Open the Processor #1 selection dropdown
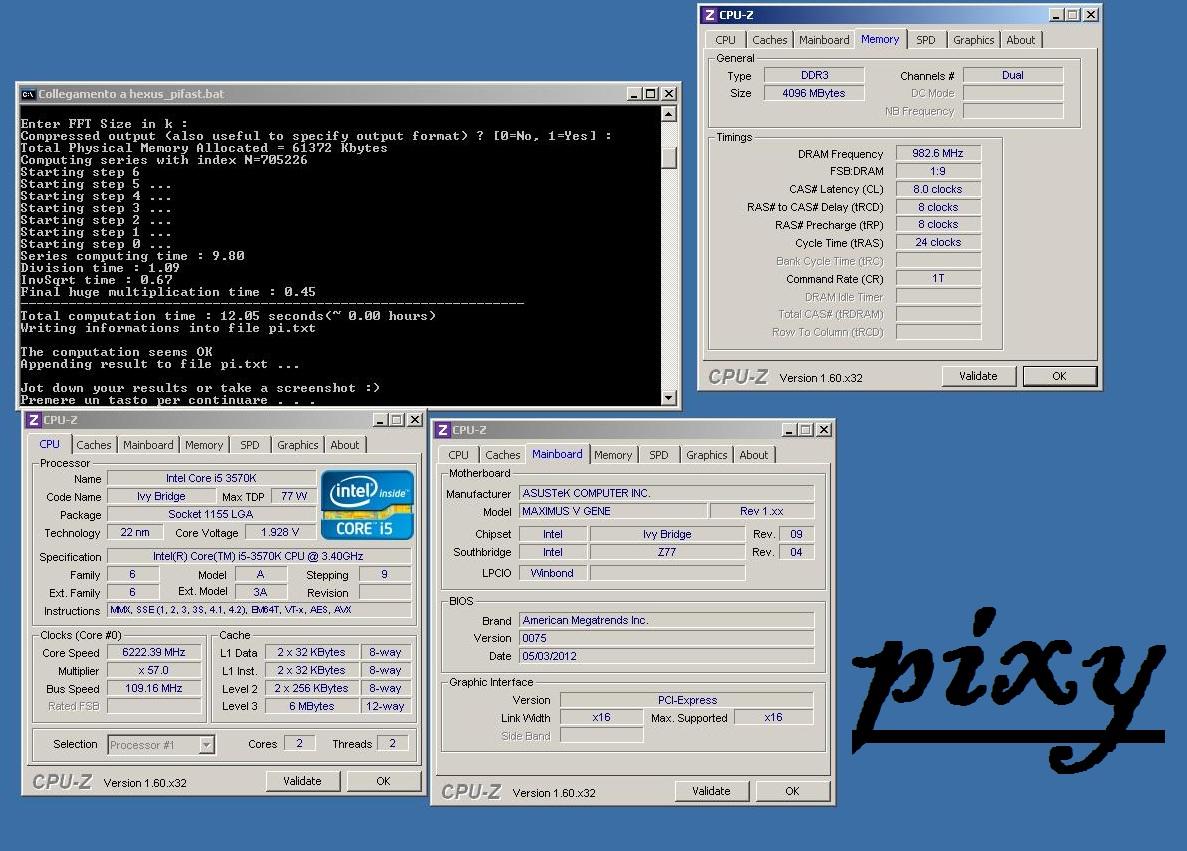Screen dimensions: 1187x851 point(207,745)
